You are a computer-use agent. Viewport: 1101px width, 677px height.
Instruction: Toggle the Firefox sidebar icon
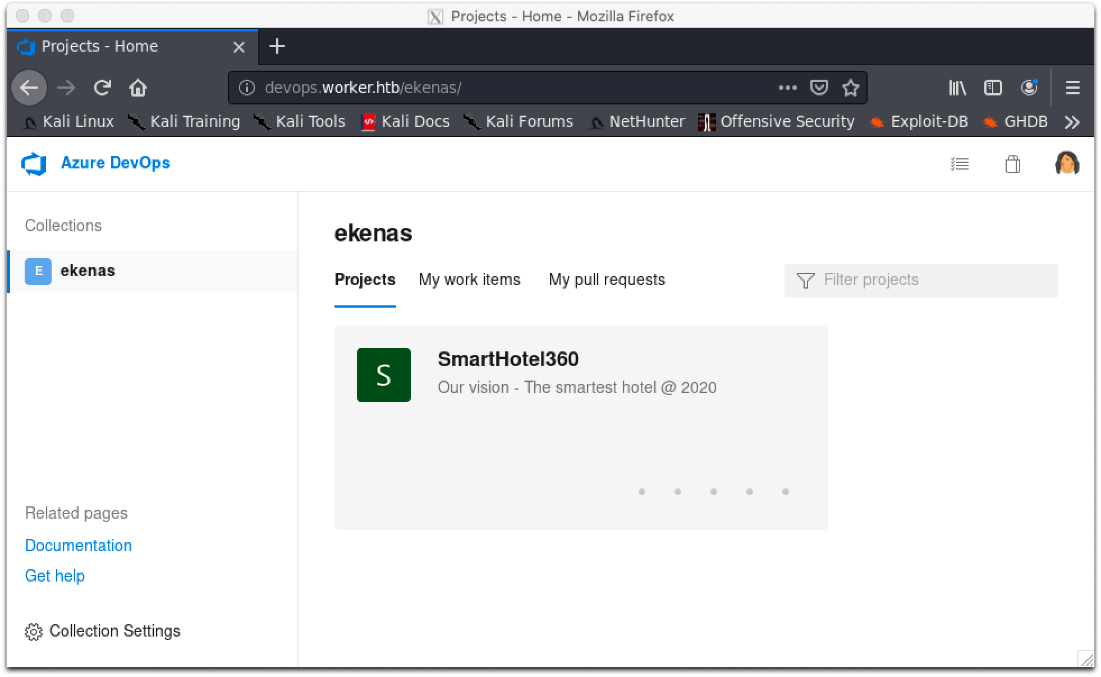pyautogui.click(x=993, y=88)
